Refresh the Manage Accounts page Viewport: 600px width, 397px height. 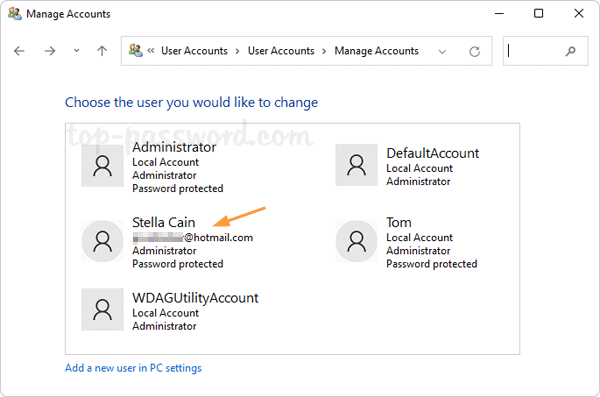[x=474, y=51]
